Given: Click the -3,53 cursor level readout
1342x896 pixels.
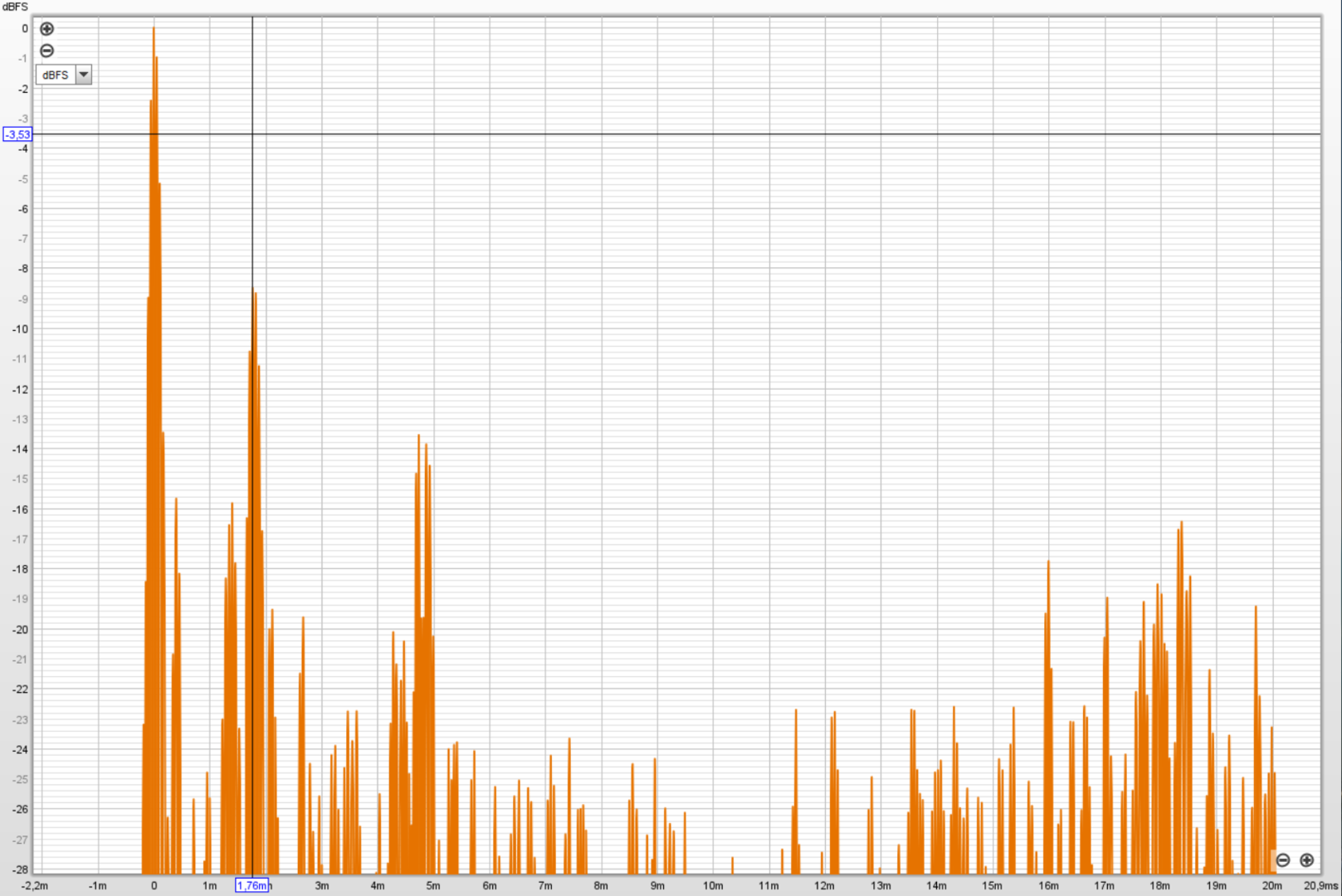Looking at the screenshot, I should (17, 134).
